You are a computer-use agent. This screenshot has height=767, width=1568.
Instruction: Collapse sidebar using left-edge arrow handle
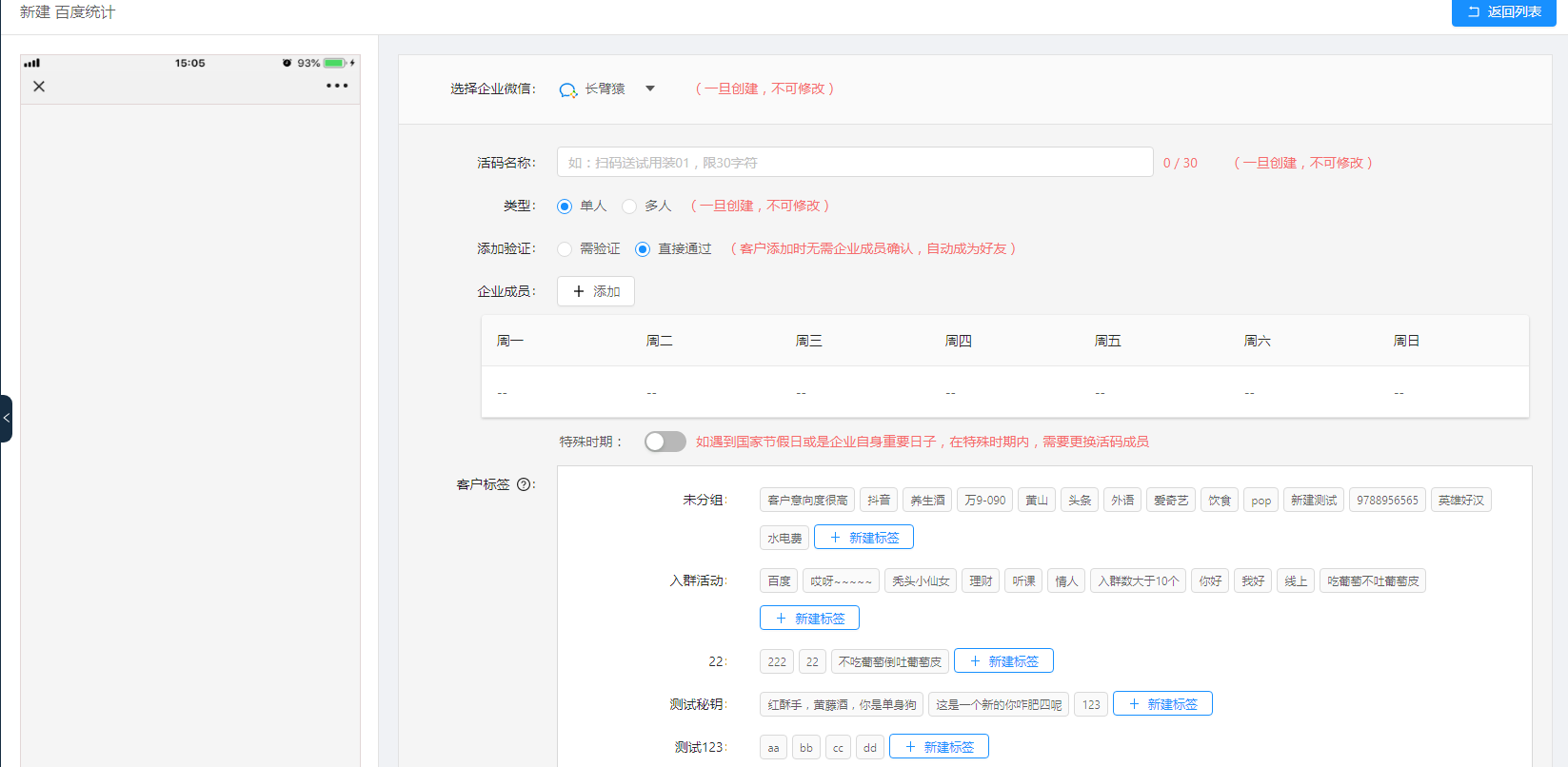(6, 419)
